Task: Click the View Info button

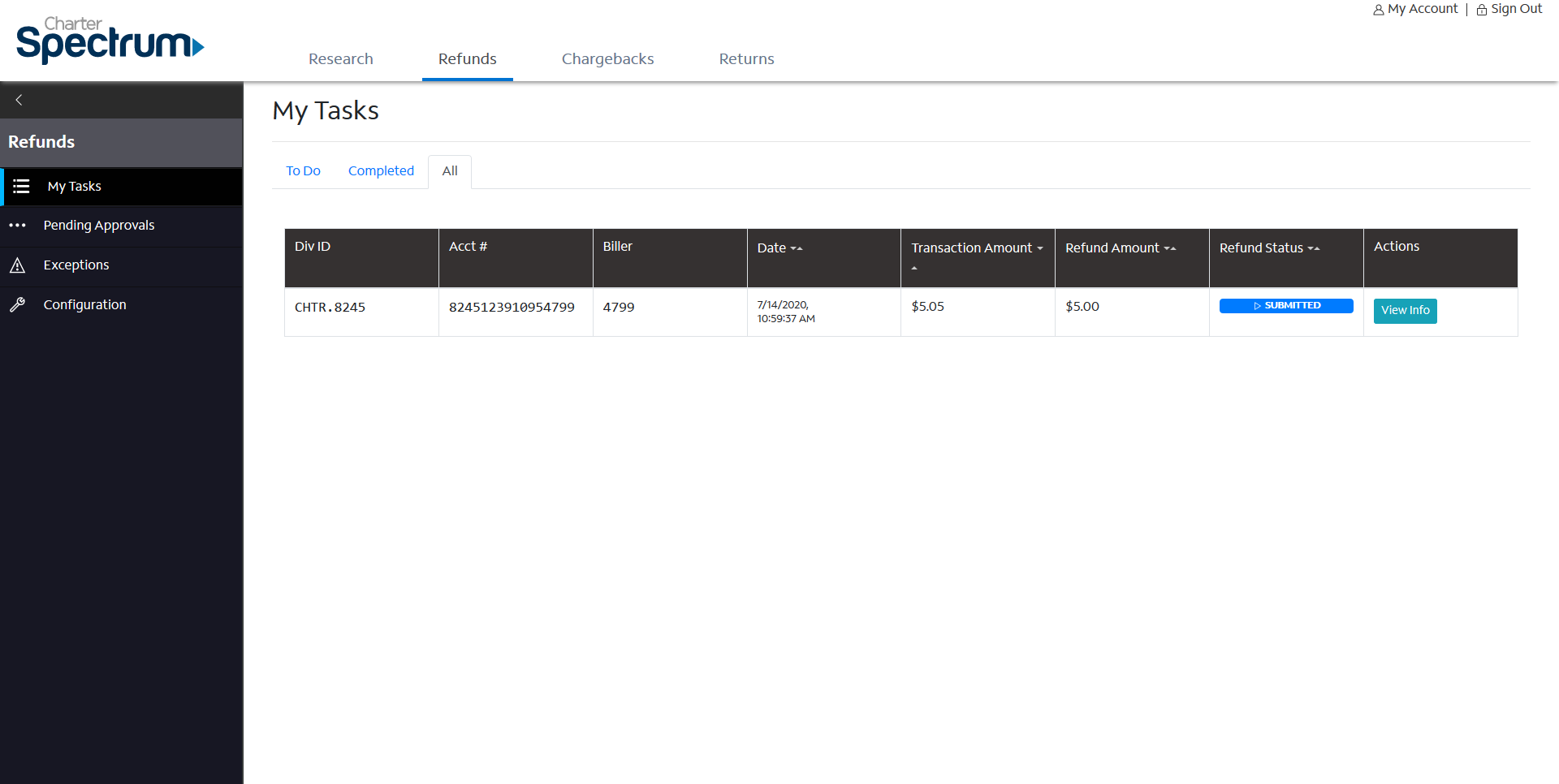Action: pos(1405,311)
